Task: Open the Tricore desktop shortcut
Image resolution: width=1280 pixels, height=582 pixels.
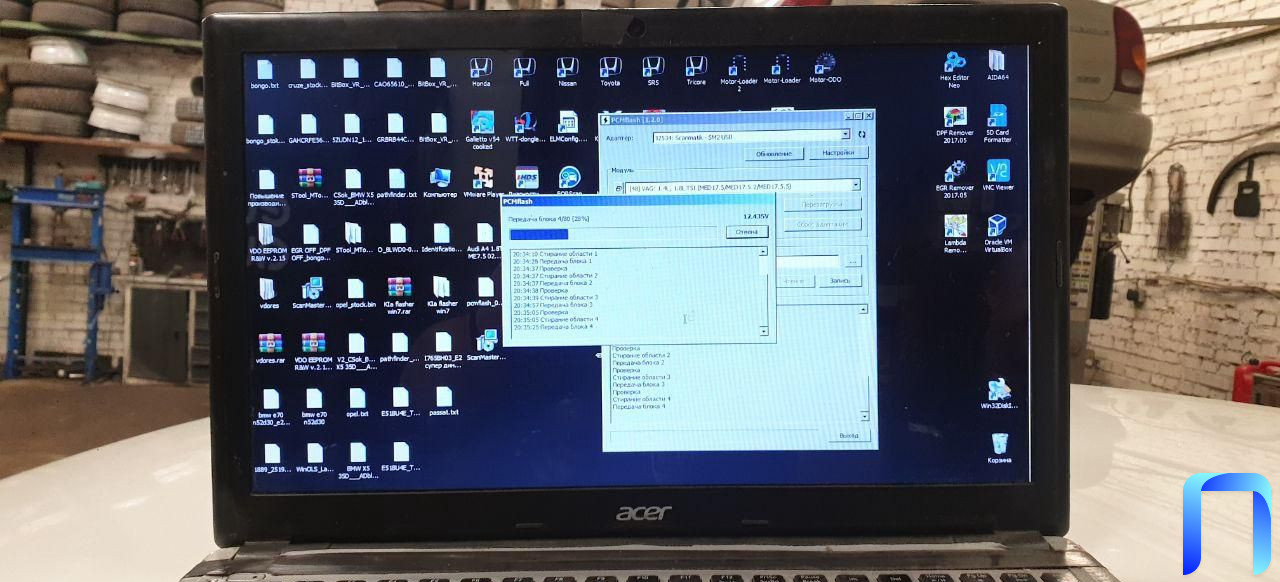Action: 696,72
